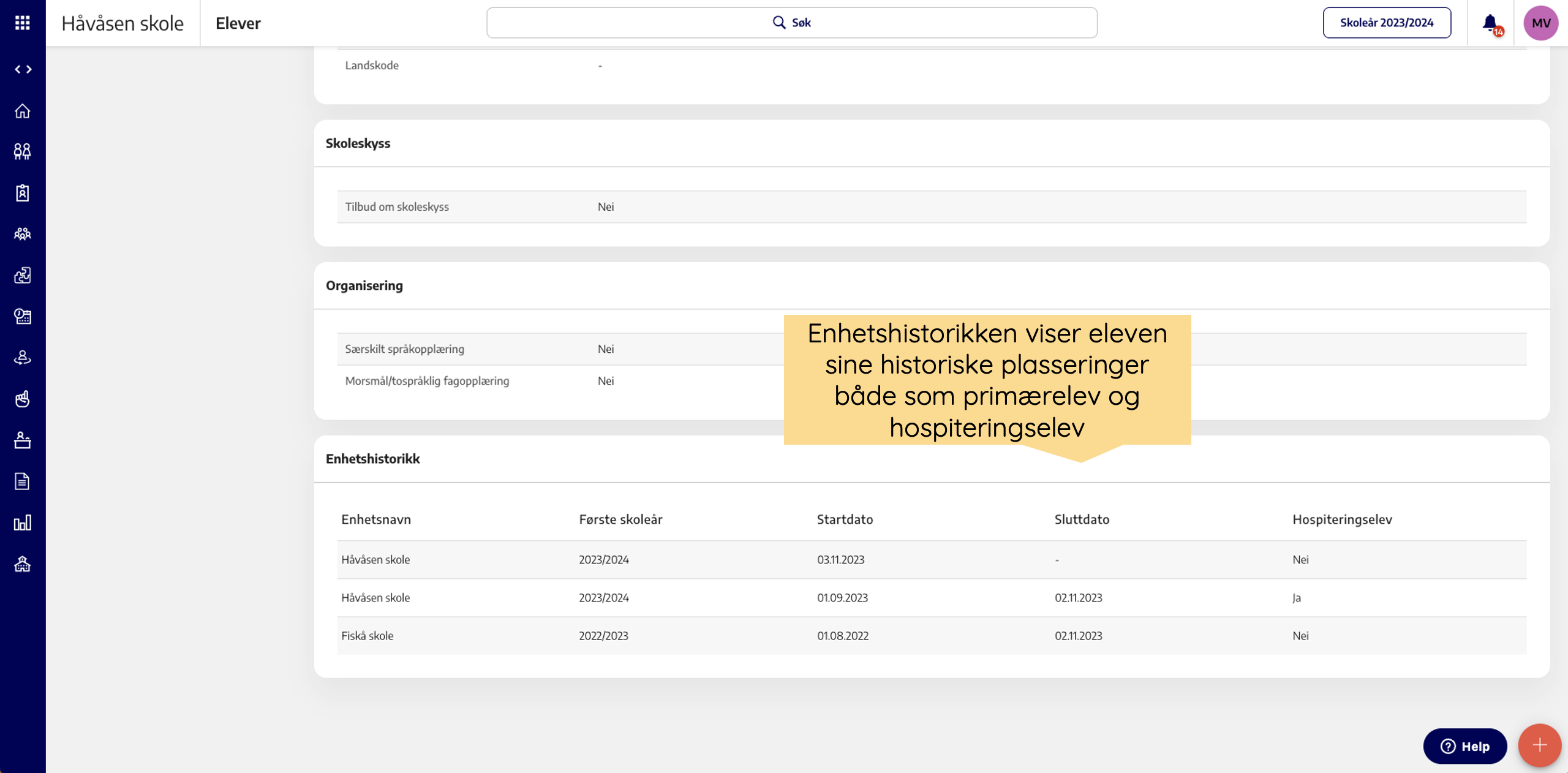Click the Elever header label
The height and width of the screenshot is (773, 1568).
coord(238,23)
